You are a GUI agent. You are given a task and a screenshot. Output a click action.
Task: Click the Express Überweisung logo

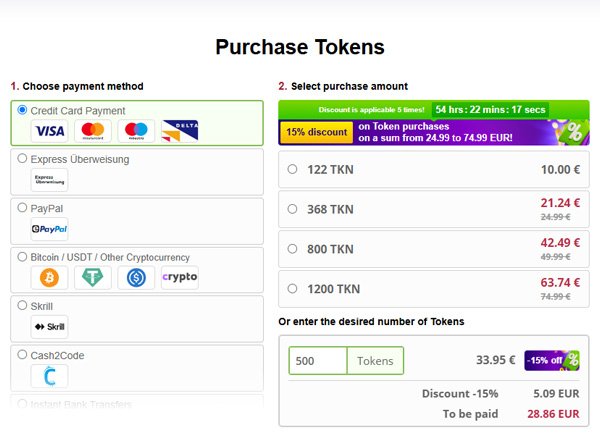[49, 180]
